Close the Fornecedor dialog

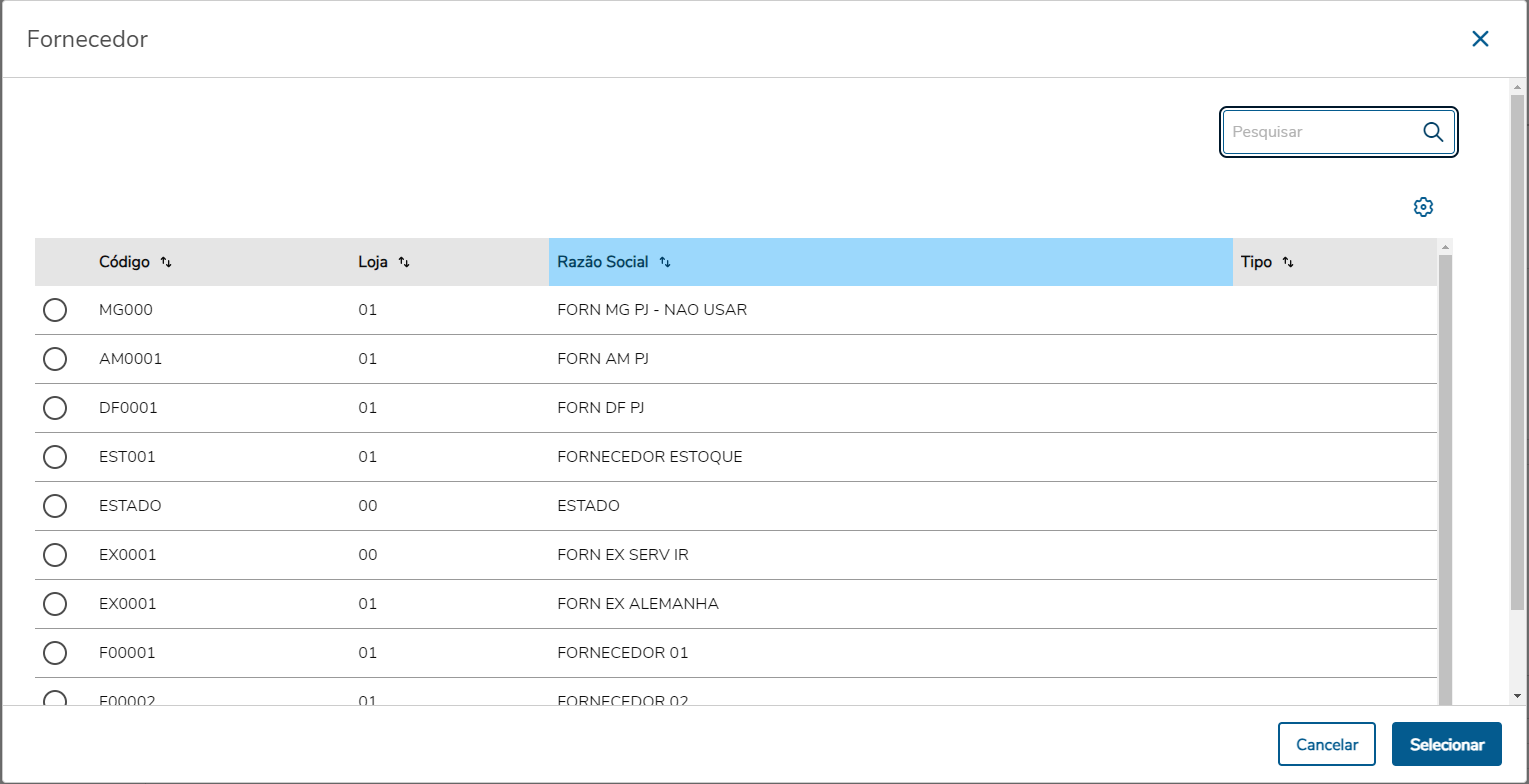click(x=1480, y=39)
